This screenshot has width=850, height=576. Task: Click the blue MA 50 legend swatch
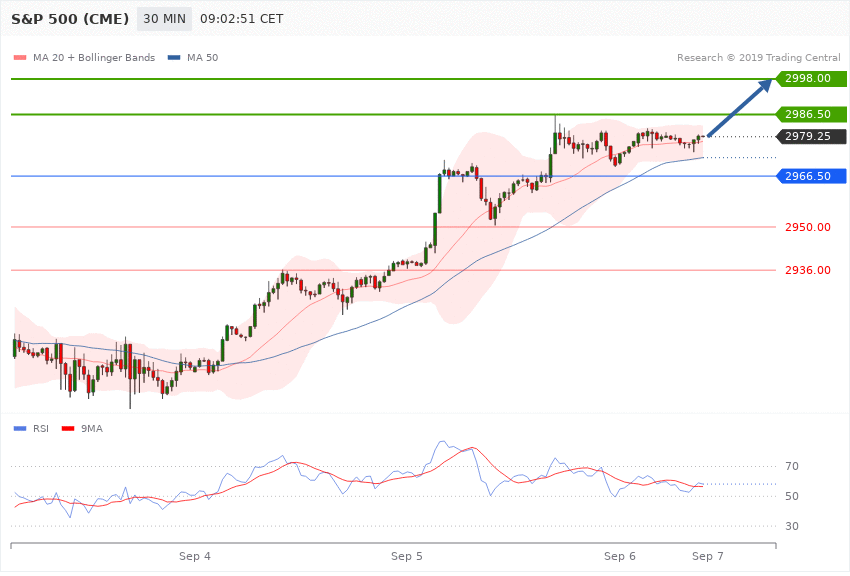(174, 57)
